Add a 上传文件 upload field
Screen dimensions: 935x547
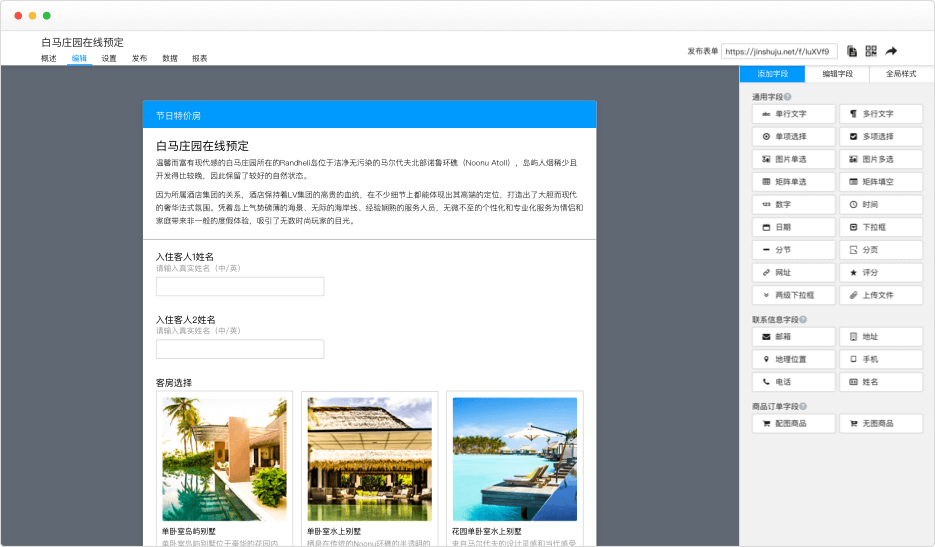tap(880, 295)
